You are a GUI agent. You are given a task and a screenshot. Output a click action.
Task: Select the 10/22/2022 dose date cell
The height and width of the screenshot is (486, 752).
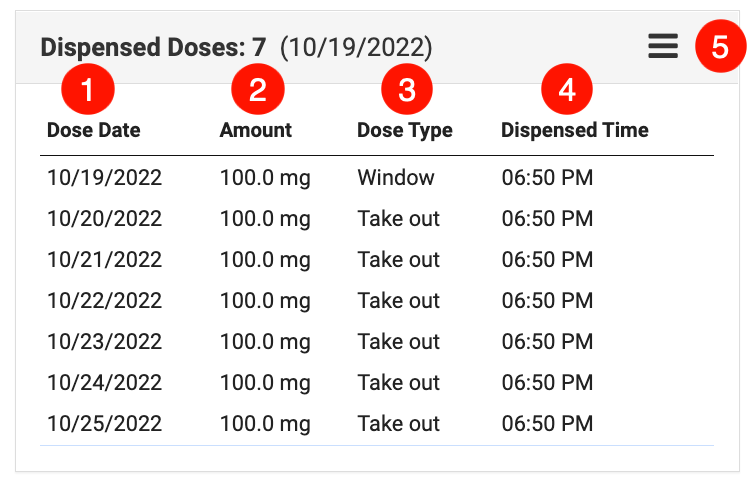(x=104, y=301)
